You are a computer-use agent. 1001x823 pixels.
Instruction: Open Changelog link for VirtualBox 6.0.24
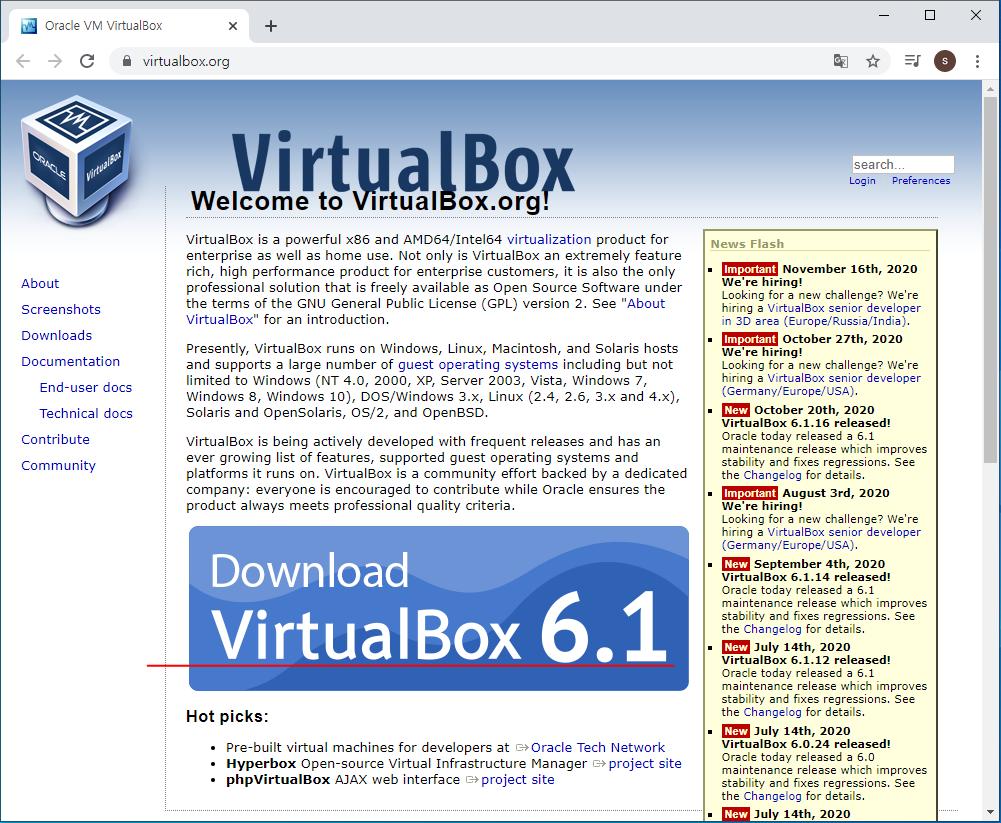[x=772, y=796]
